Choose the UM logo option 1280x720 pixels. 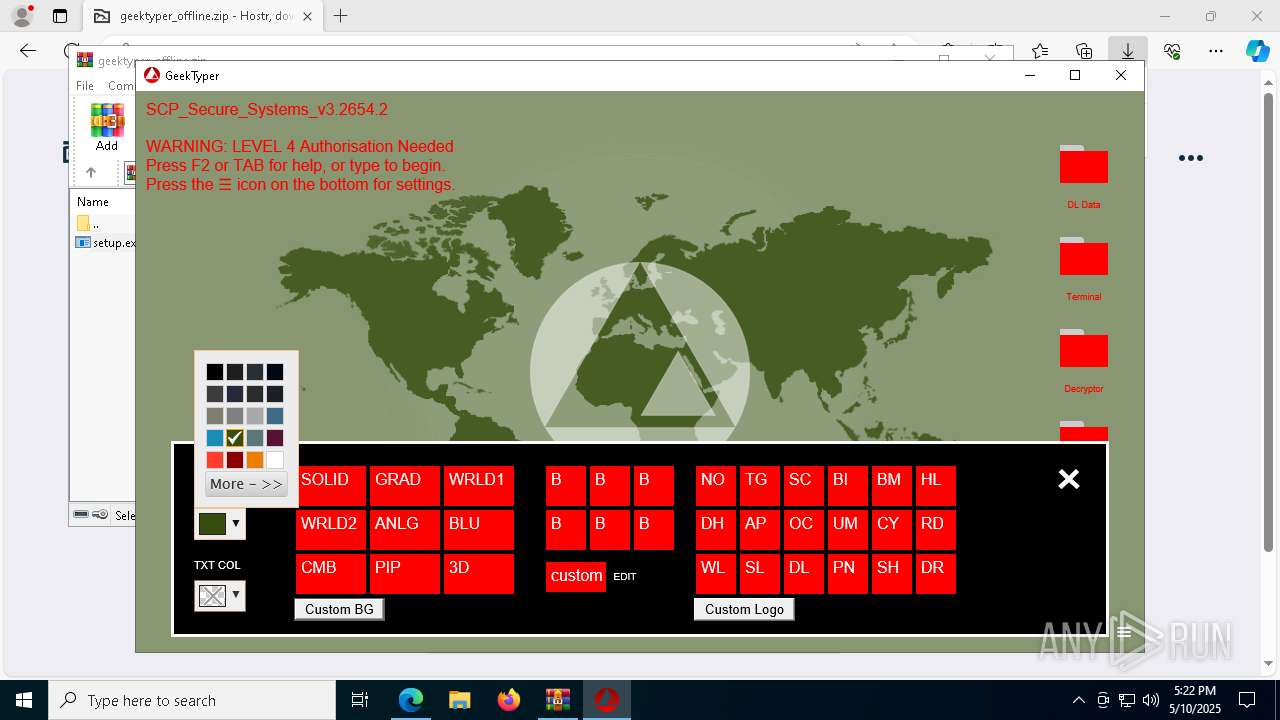coord(848,529)
